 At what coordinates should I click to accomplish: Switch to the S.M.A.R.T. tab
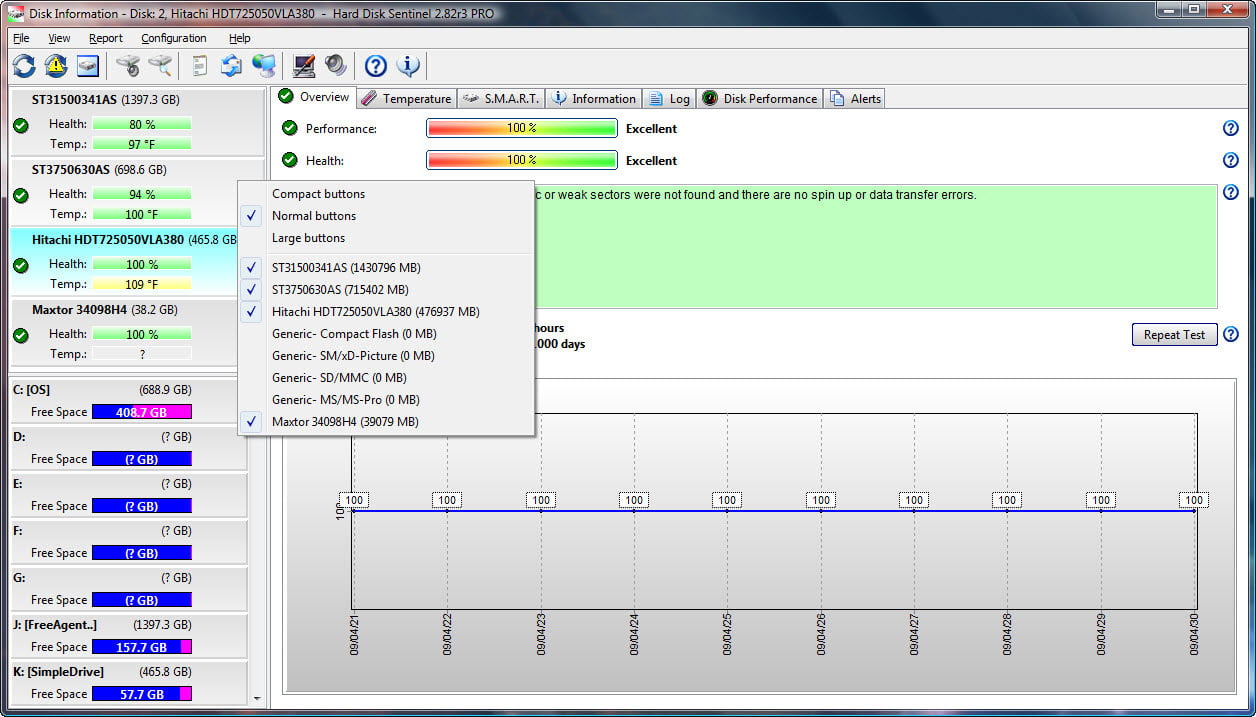[x=502, y=99]
